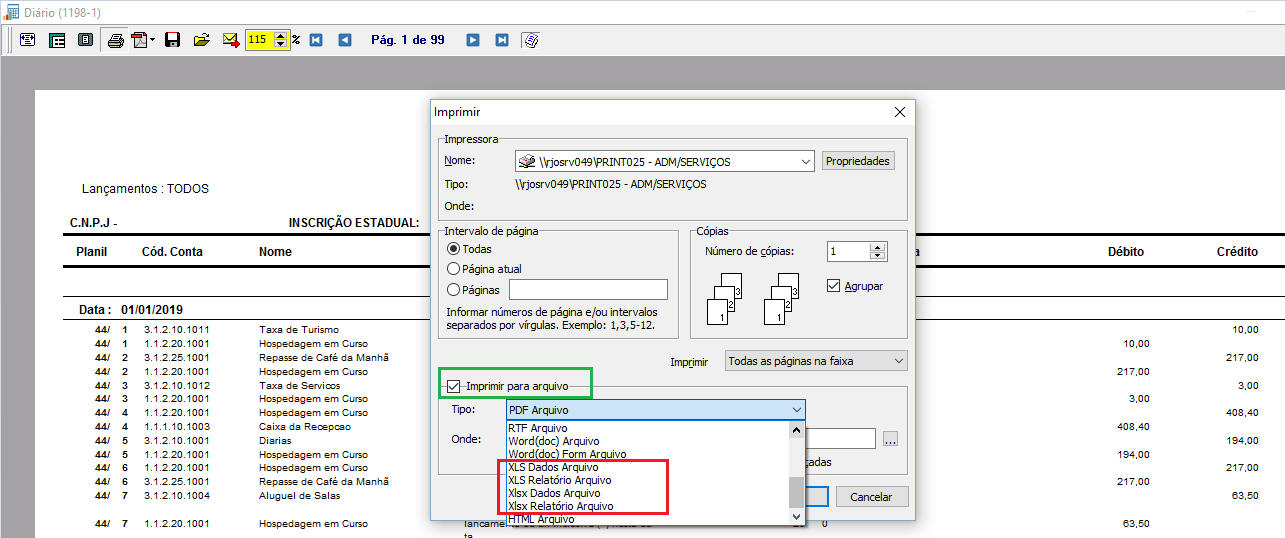Click the Cancelar button

(x=871, y=497)
